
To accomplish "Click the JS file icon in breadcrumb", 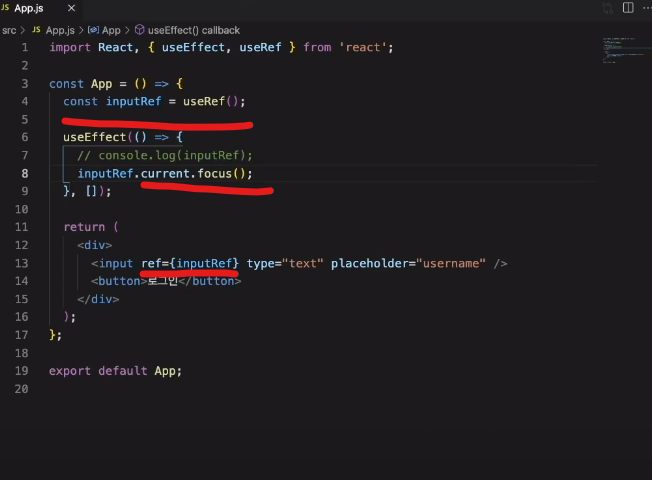I will click(x=37, y=30).
